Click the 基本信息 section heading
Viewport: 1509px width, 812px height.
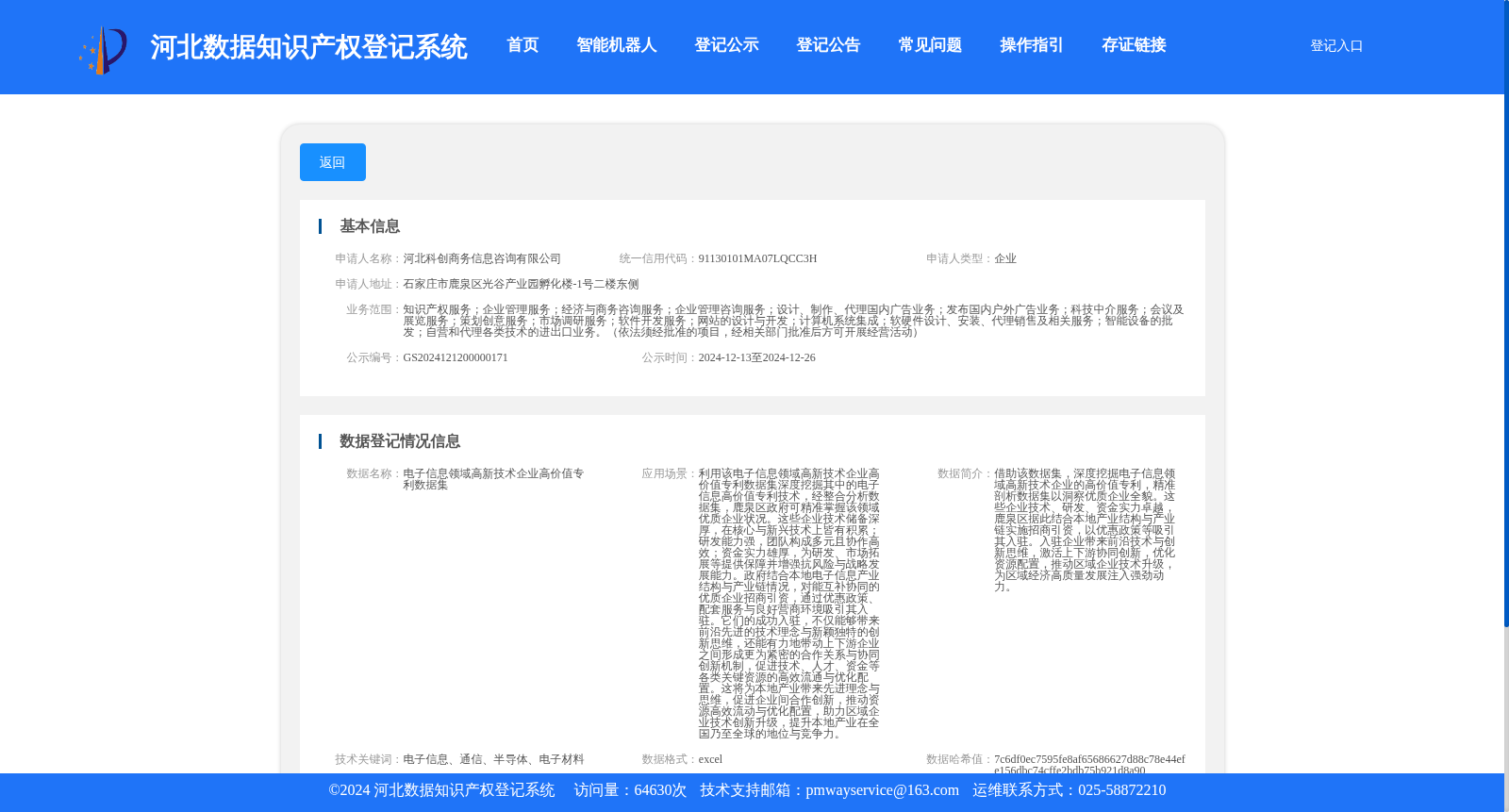pyautogui.click(x=370, y=226)
